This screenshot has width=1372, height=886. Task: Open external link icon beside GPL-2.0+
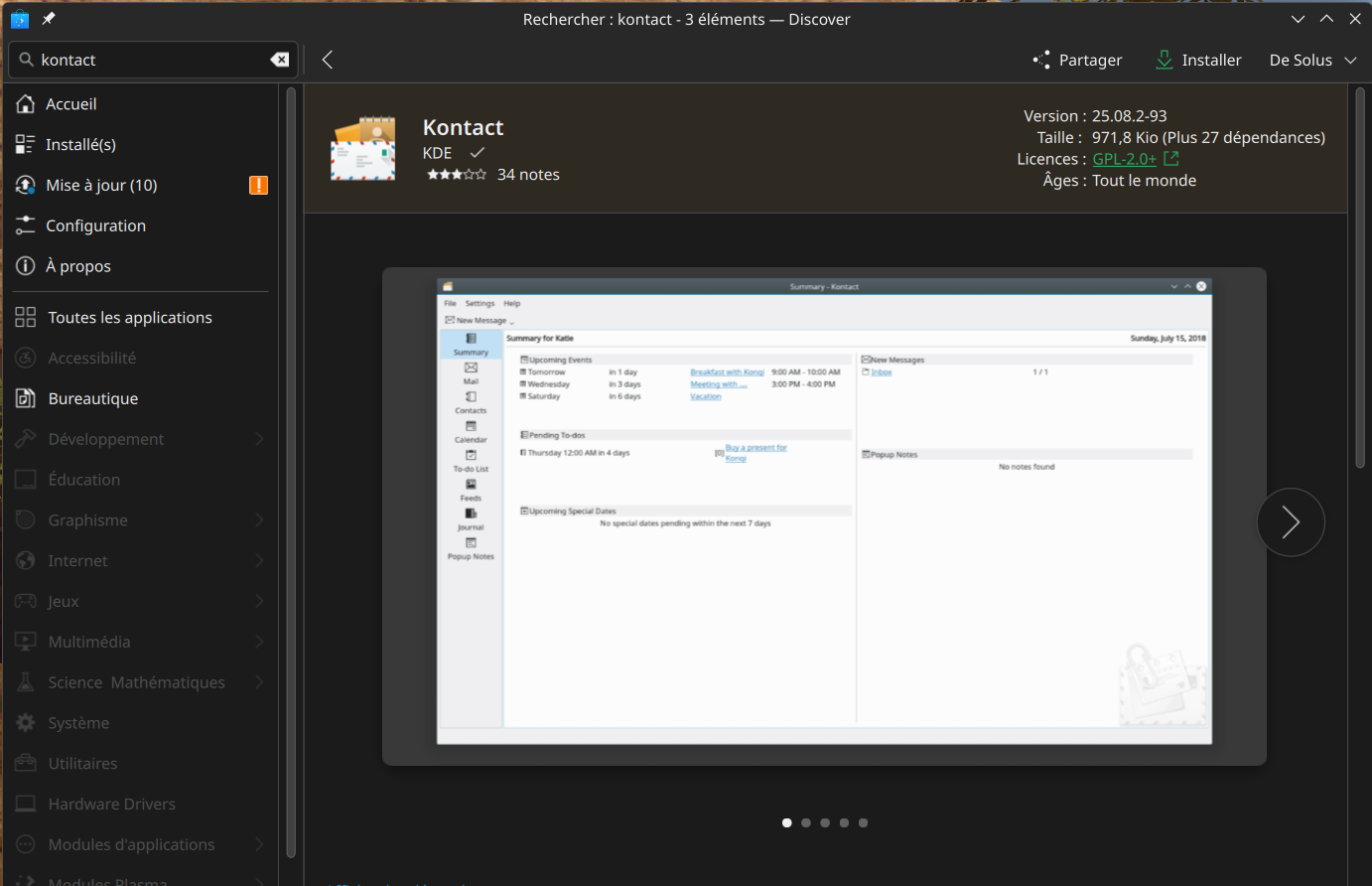1171,159
